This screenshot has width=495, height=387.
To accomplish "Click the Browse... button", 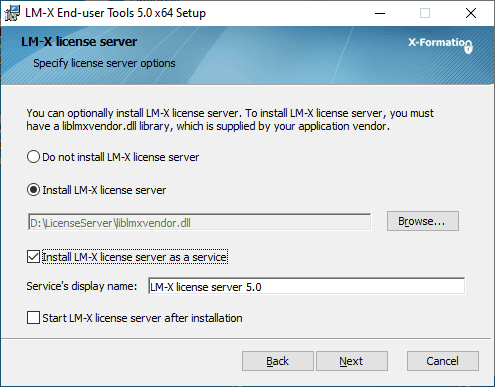I will (x=423, y=221).
